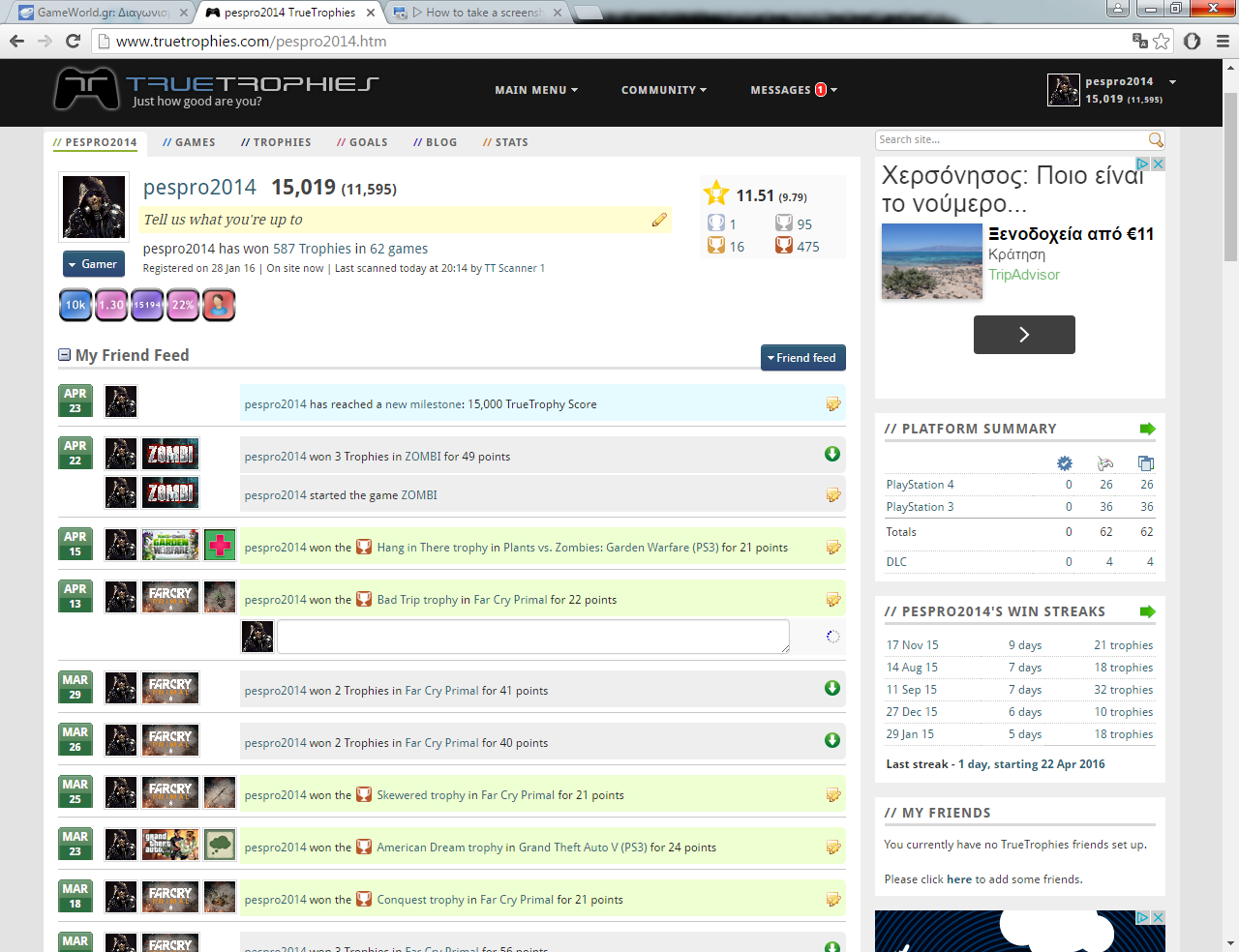Click the 1.30 ratio badge
This screenshot has height=952, width=1239.
[111, 305]
